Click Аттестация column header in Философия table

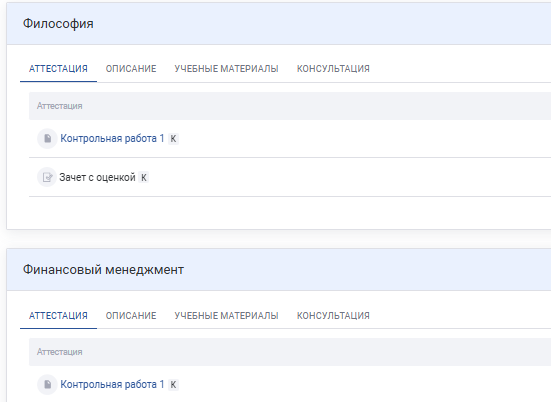point(60,106)
